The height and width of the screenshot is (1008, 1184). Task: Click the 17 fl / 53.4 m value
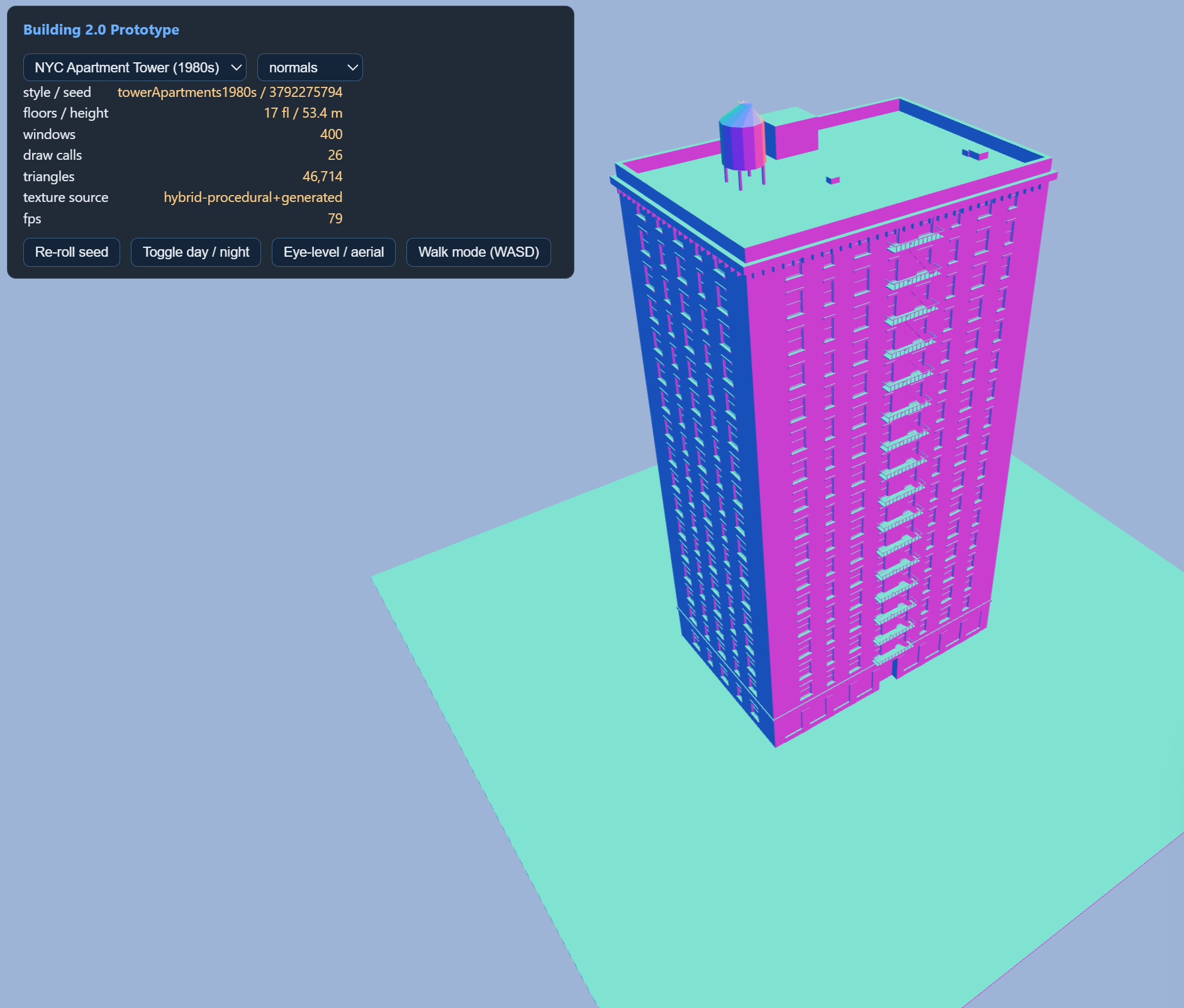(x=303, y=113)
